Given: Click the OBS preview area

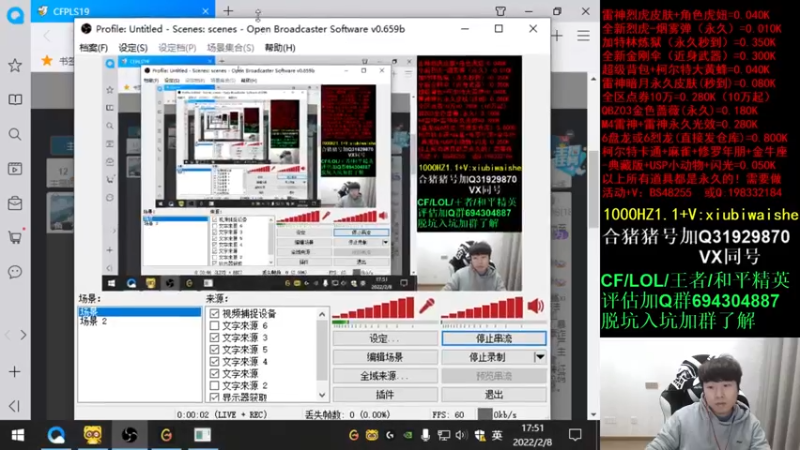Looking at the screenshot, I should 312,173.
